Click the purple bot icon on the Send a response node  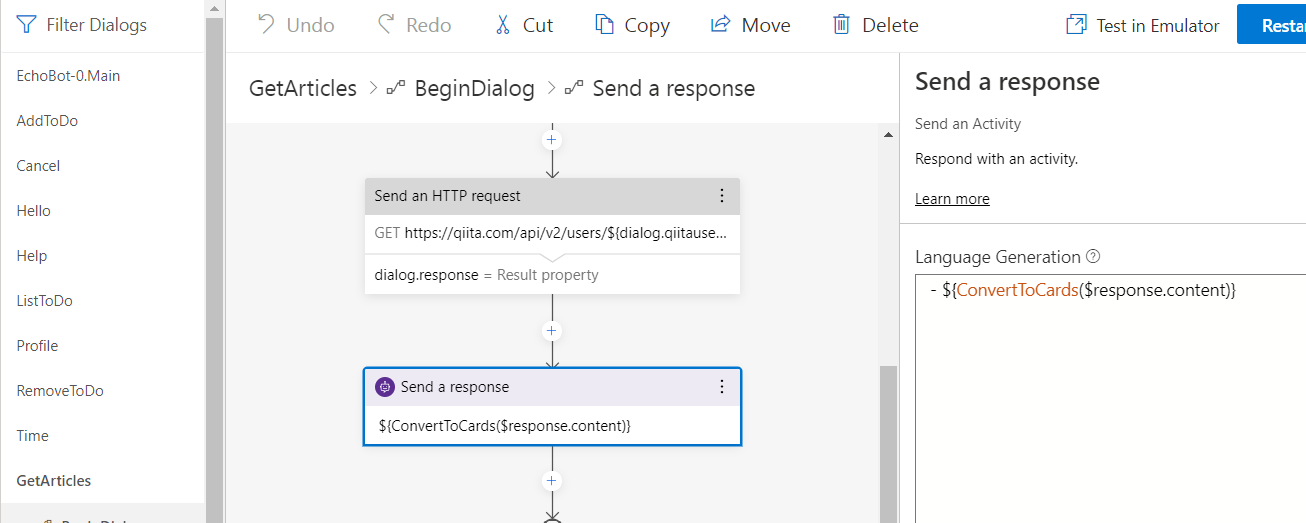tap(384, 387)
